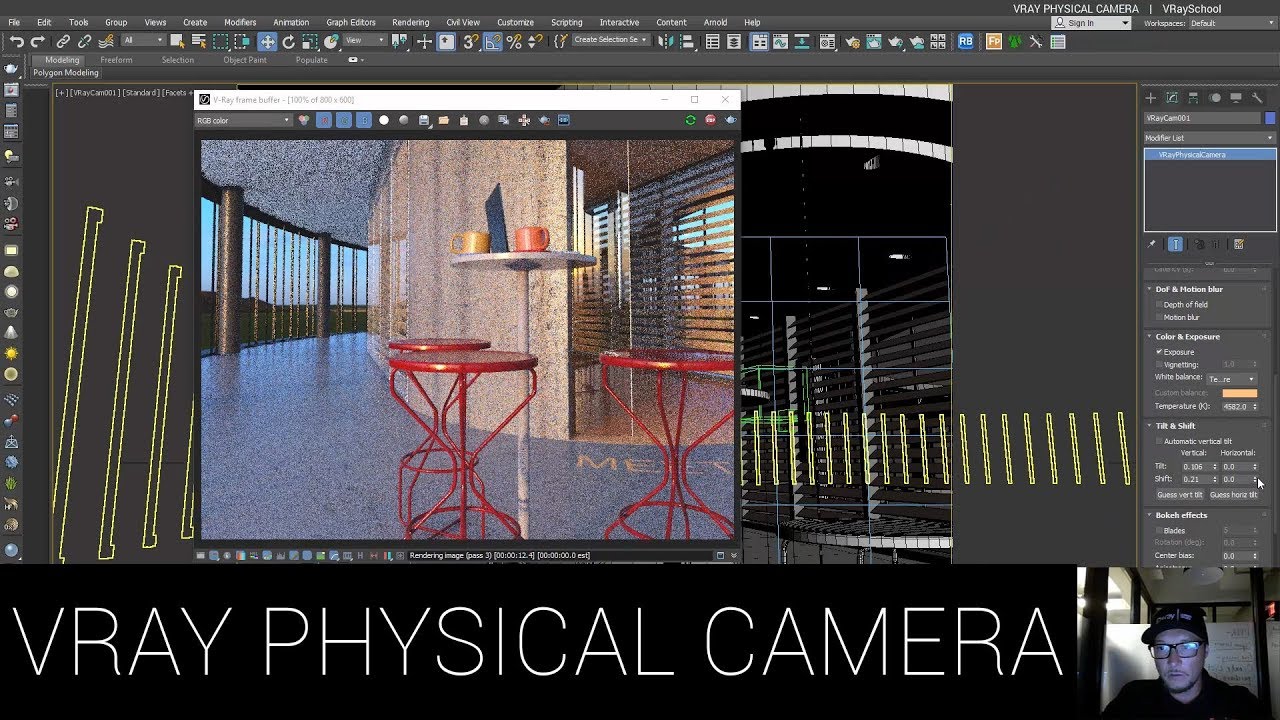Open Select by Name list

(x=199, y=41)
